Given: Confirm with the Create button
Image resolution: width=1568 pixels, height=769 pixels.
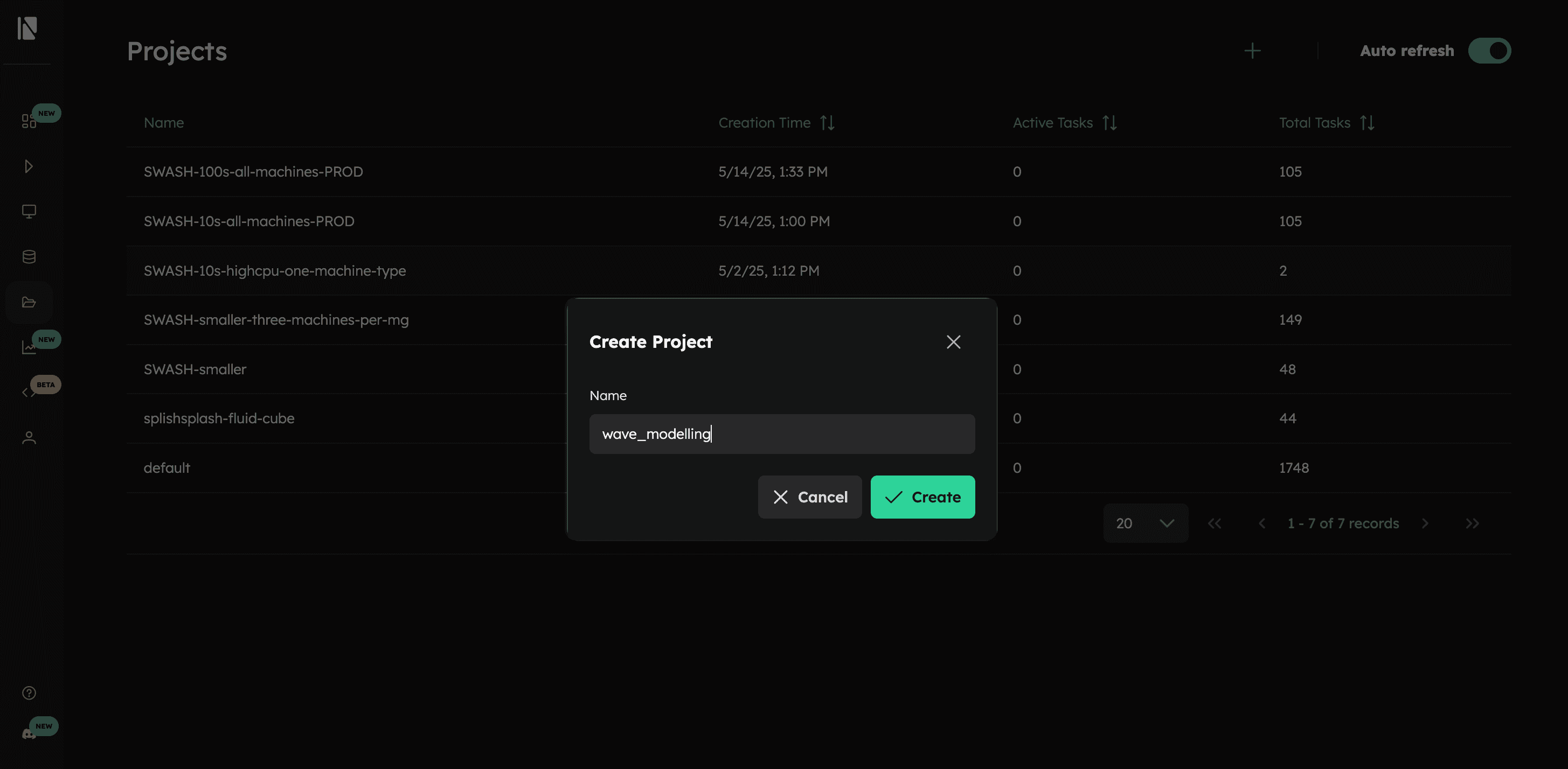Looking at the screenshot, I should coord(922,497).
